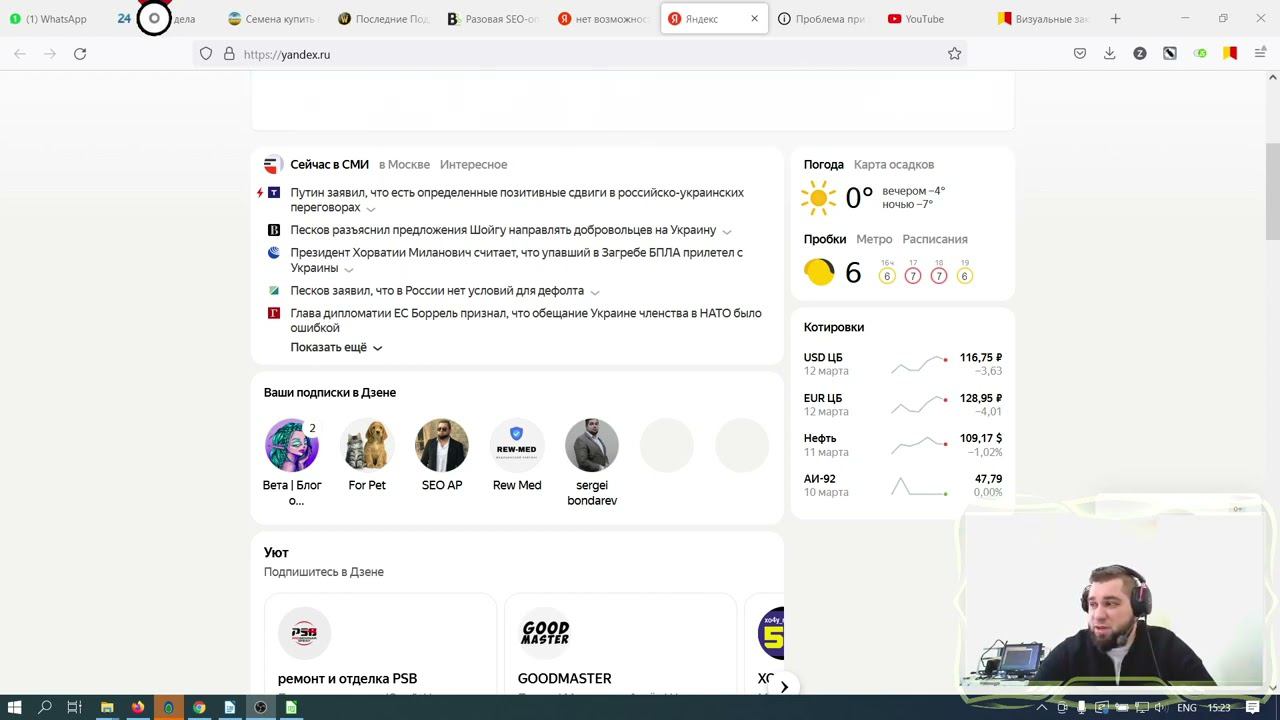
Task: Reload the Yandex page
Action: coord(80,54)
